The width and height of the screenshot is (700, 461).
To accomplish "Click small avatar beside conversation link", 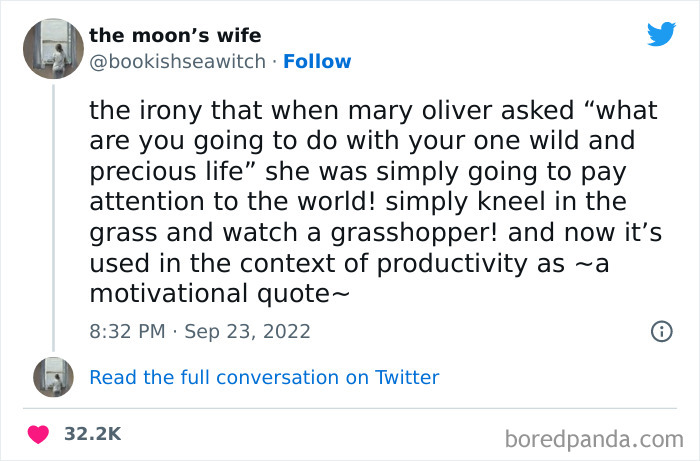I will coord(52,377).
